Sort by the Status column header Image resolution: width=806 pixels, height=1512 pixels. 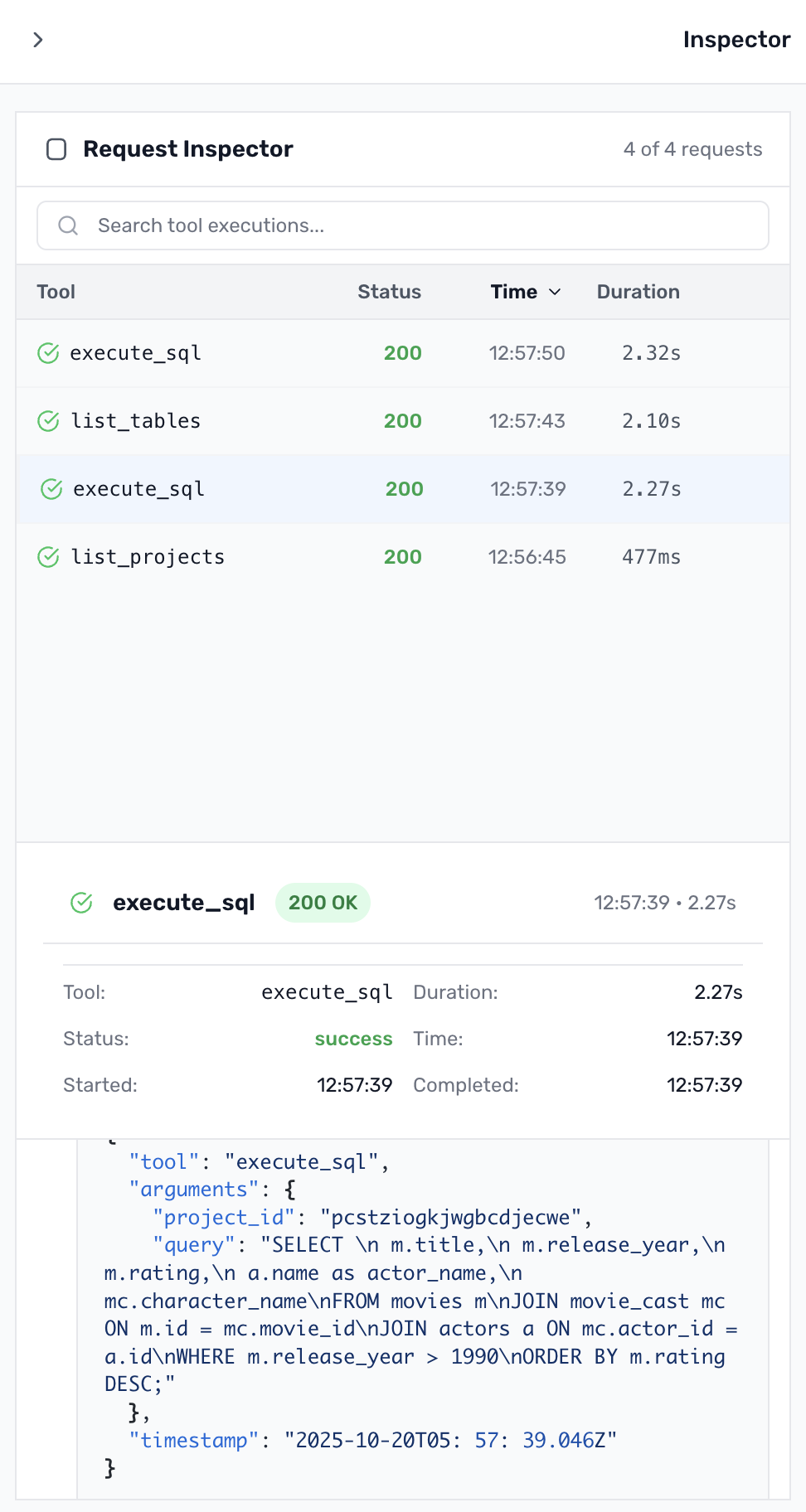[389, 292]
